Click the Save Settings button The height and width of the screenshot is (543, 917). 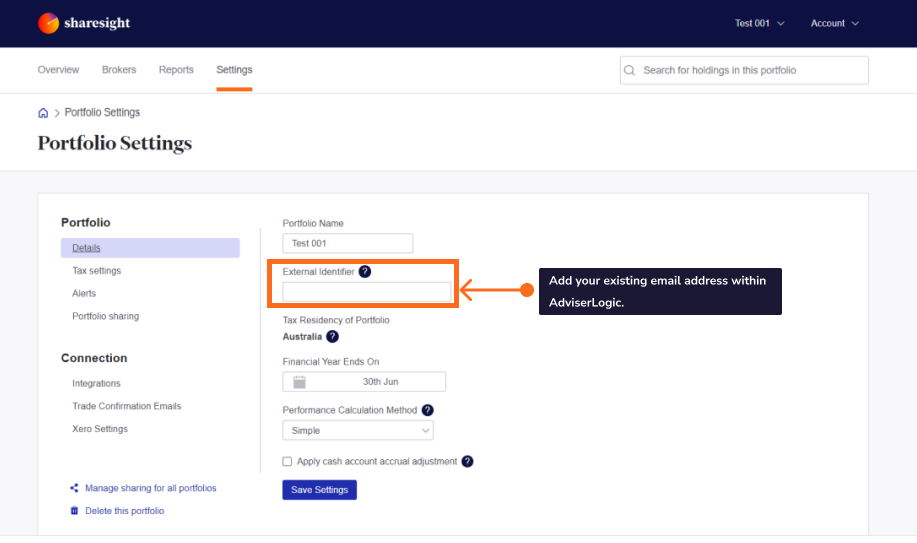click(x=319, y=490)
